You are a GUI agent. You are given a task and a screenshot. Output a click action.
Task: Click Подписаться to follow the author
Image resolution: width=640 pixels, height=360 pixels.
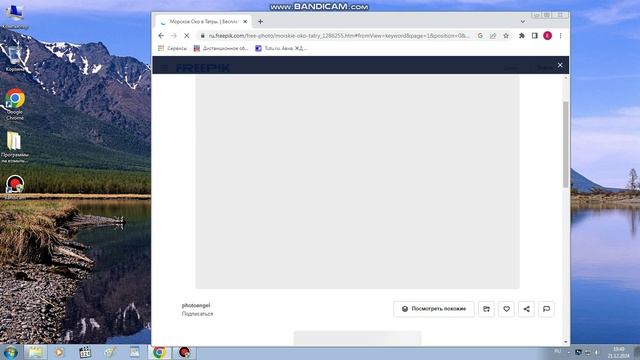(x=198, y=314)
